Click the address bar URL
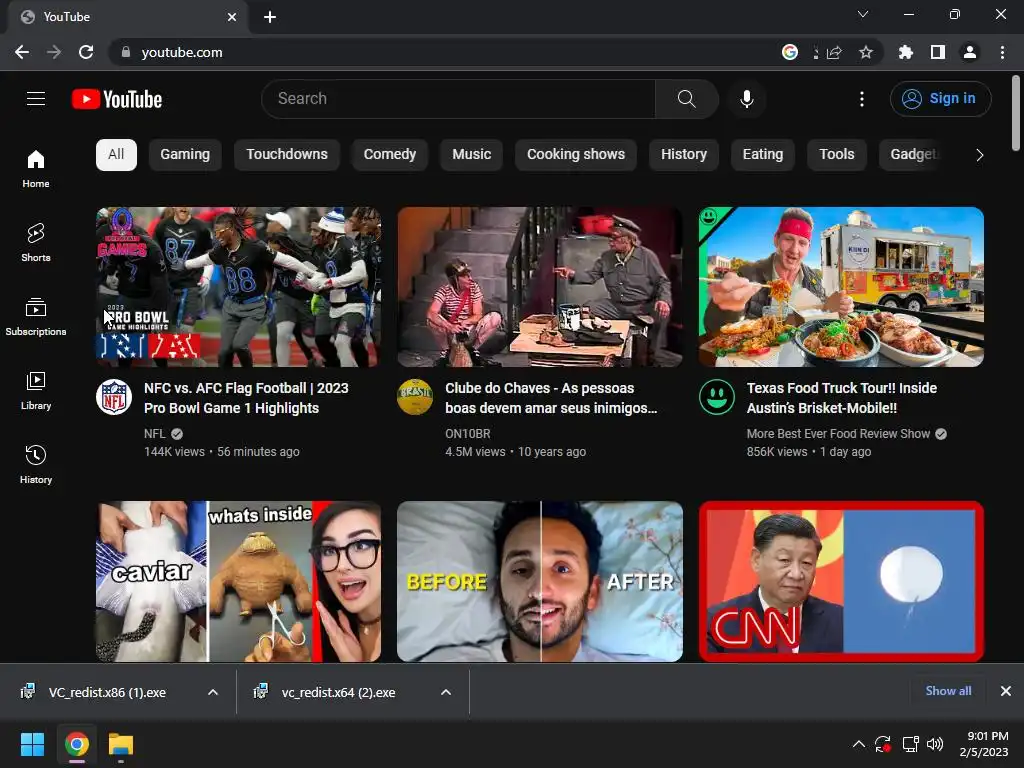The height and width of the screenshot is (768, 1024). [x=182, y=52]
